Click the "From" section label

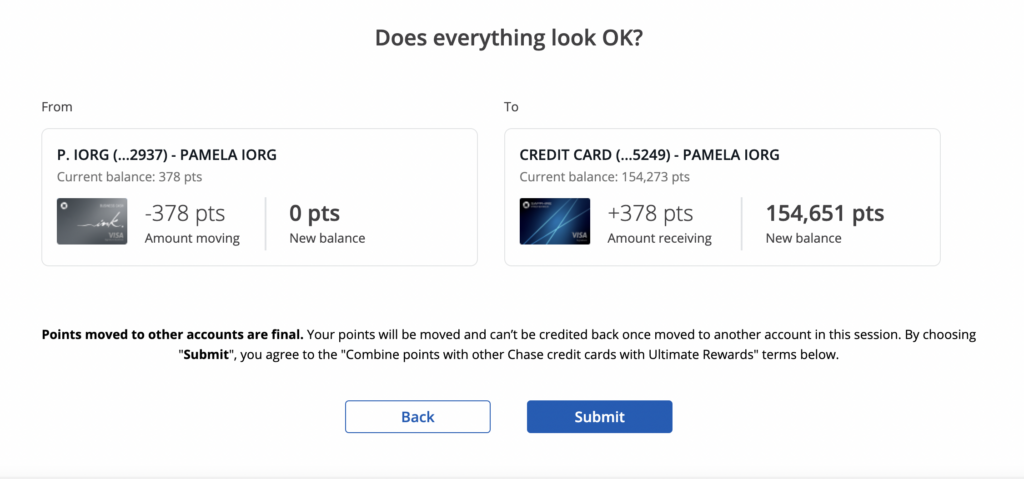tap(57, 107)
